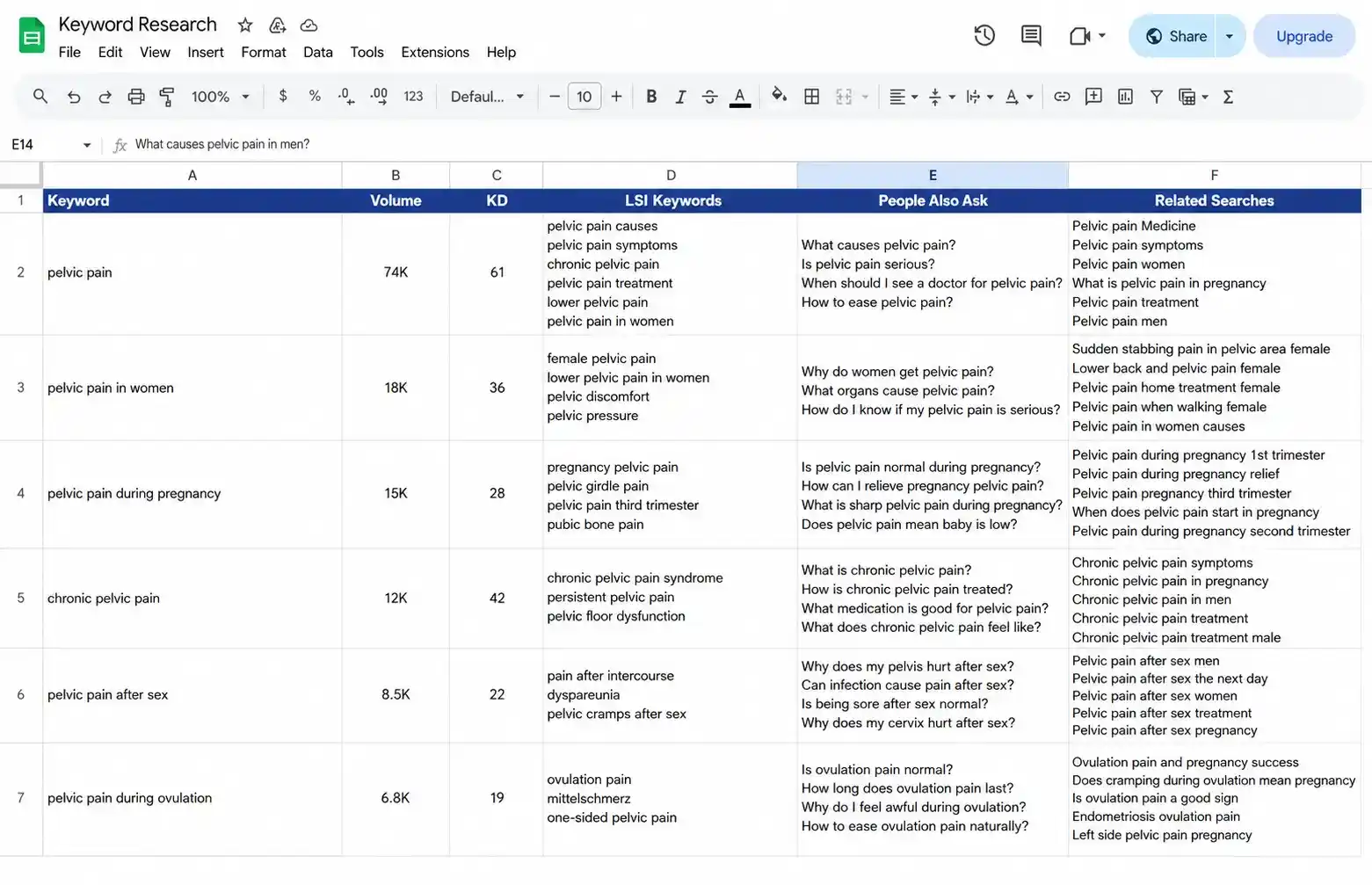The height and width of the screenshot is (885, 1372).
Task: Click the borders grid icon
Action: (x=812, y=97)
